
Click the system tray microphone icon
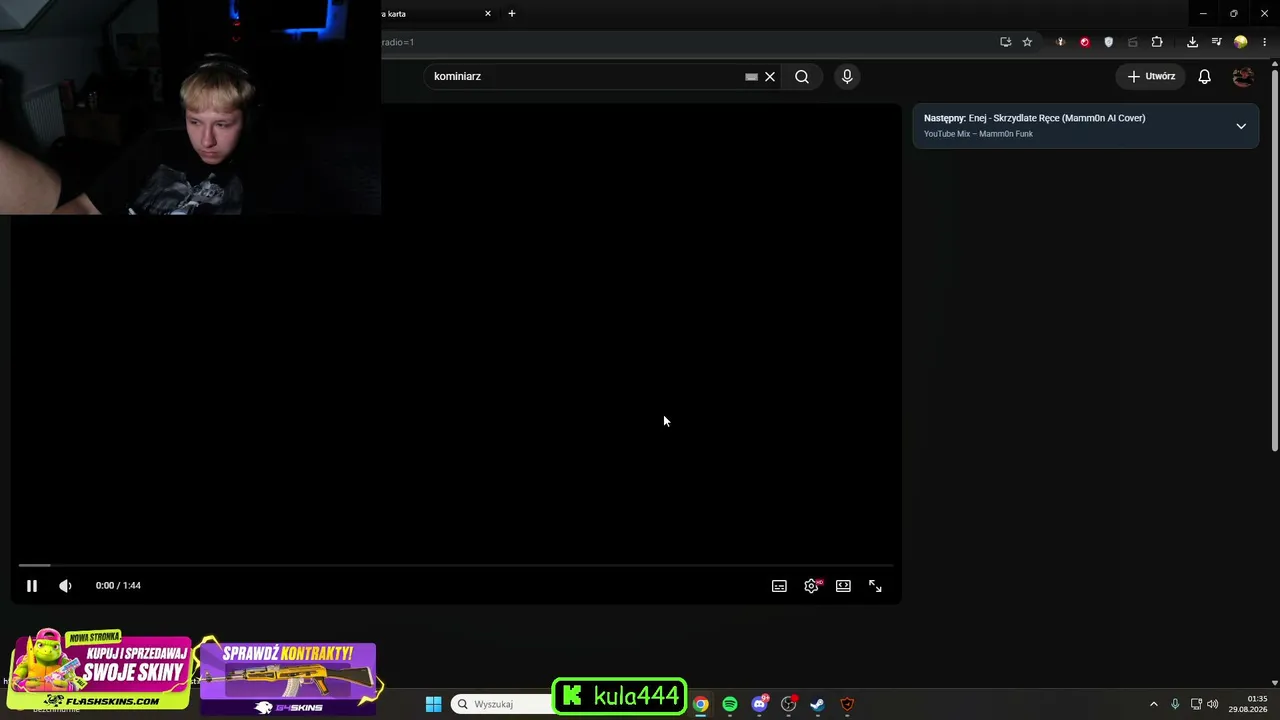(1175, 704)
